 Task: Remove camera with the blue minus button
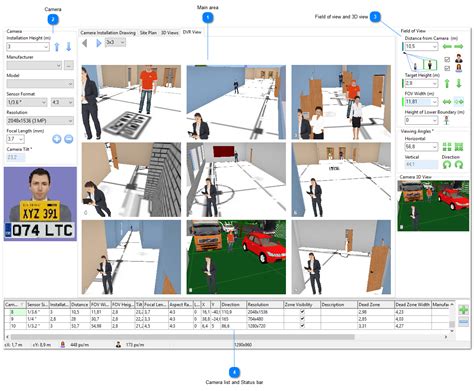coord(464,322)
